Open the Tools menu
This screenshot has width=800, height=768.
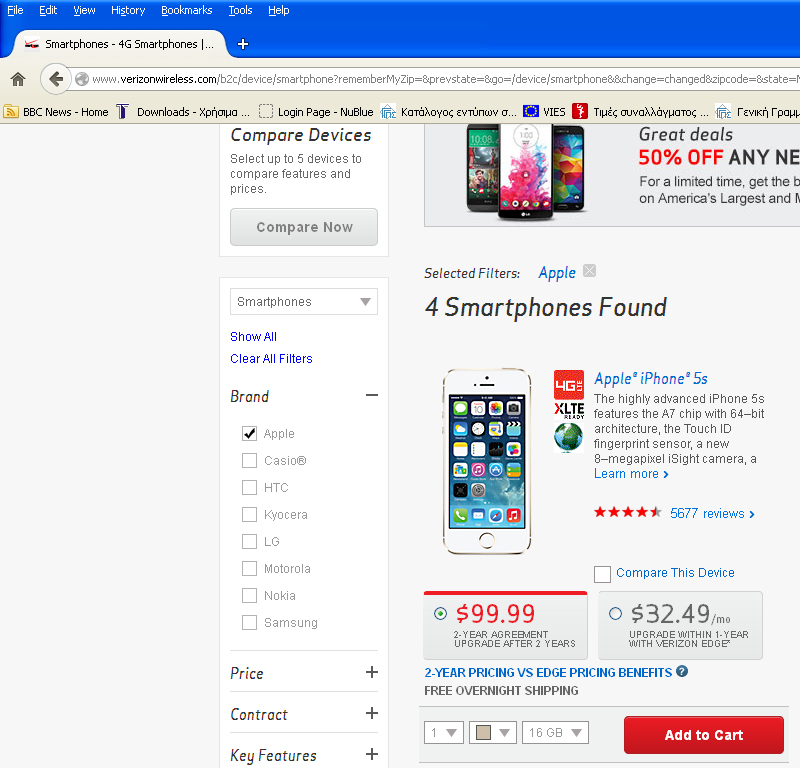coord(240,10)
